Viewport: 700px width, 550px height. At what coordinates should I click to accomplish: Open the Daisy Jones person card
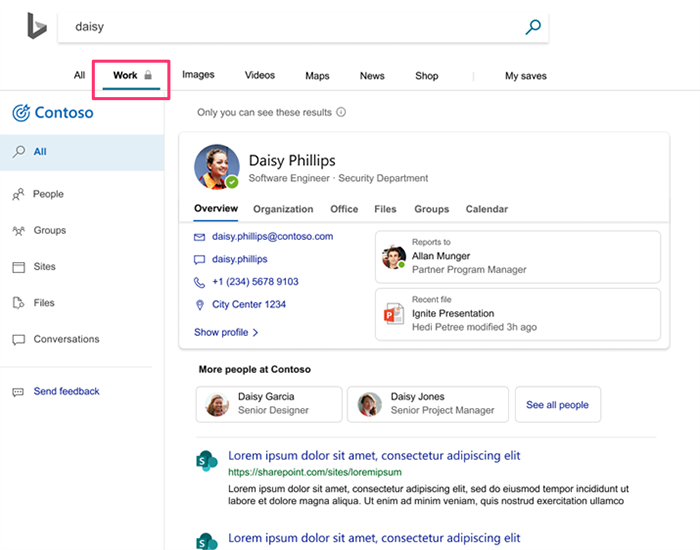[428, 404]
